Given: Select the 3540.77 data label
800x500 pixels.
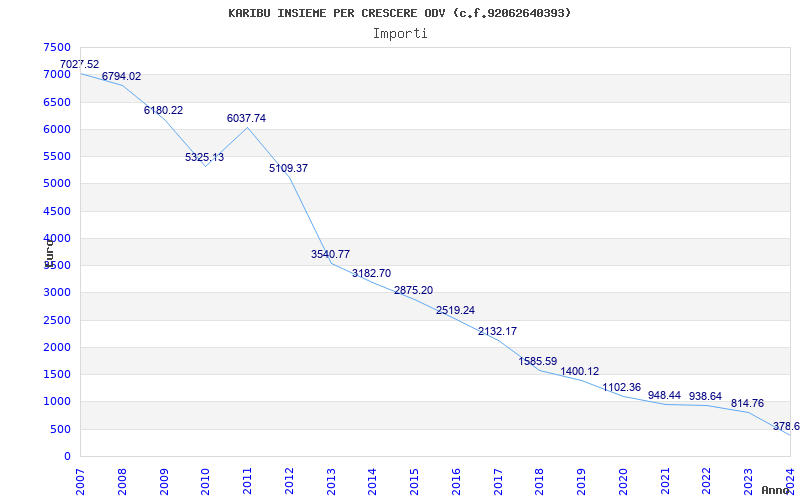Looking at the screenshot, I should (x=331, y=254).
